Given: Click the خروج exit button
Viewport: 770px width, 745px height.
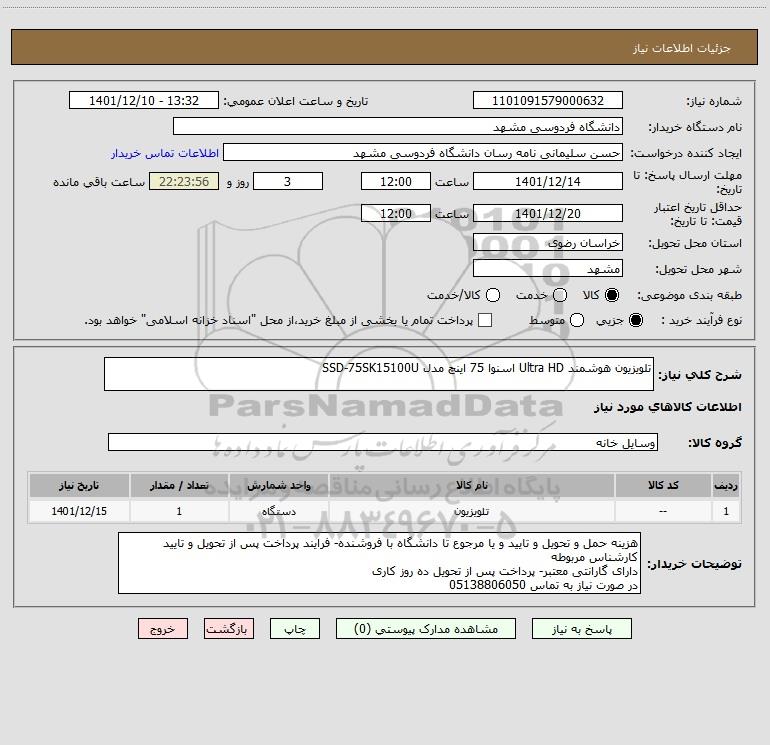Looking at the screenshot, I should point(163,629).
